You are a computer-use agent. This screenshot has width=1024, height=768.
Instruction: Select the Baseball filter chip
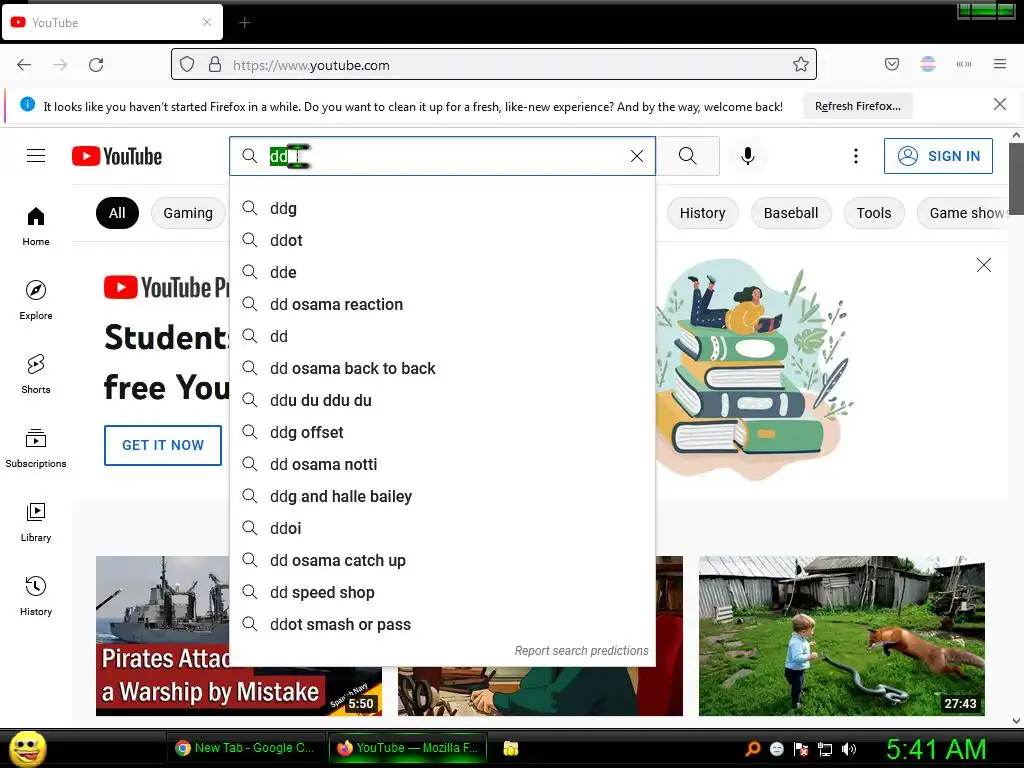(x=791, y=213)
